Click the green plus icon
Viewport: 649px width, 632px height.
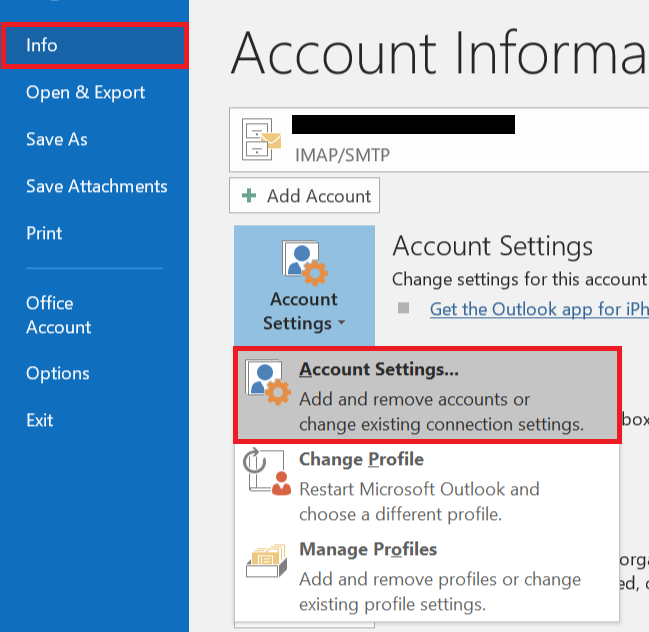pyautogui.click(x=249, y=195)
